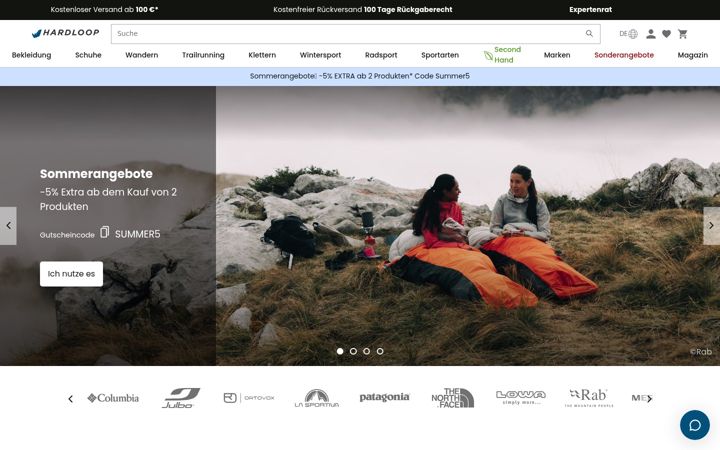720x450 pixels.
Task: Open the Trailrunning menu
Action: click(203, 55)
